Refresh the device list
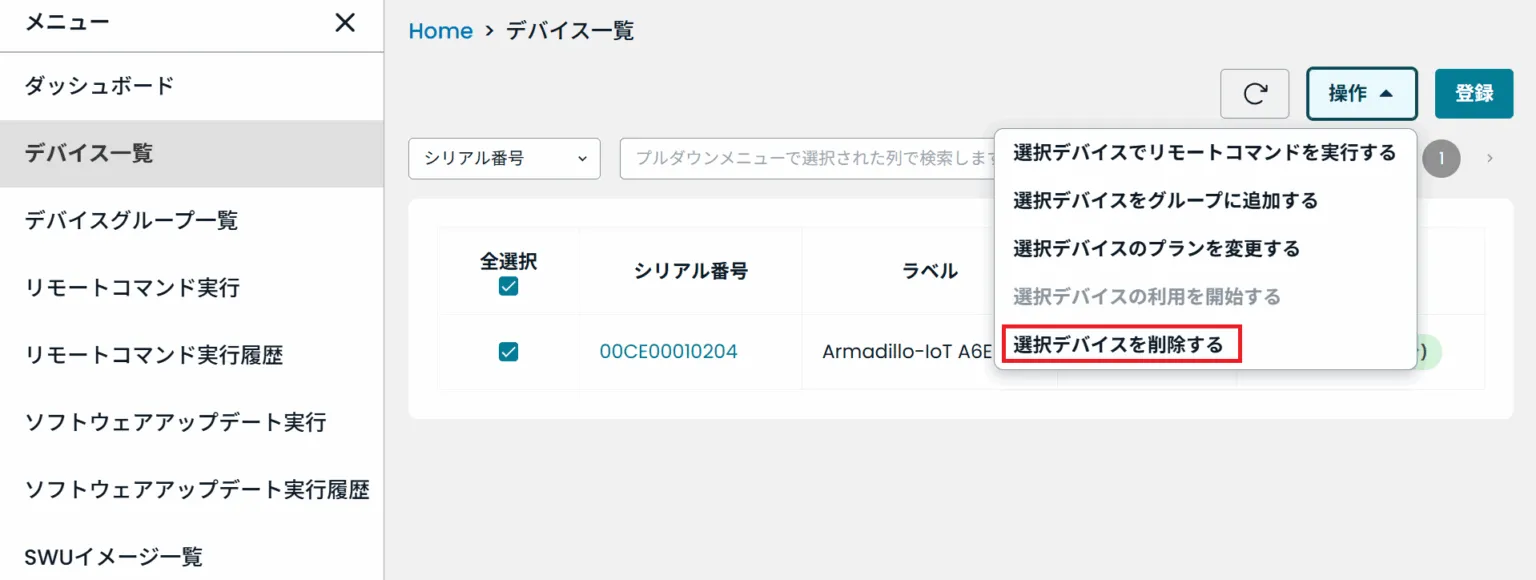This screenshot has width=1536, height=580. tap(1254, 93)
